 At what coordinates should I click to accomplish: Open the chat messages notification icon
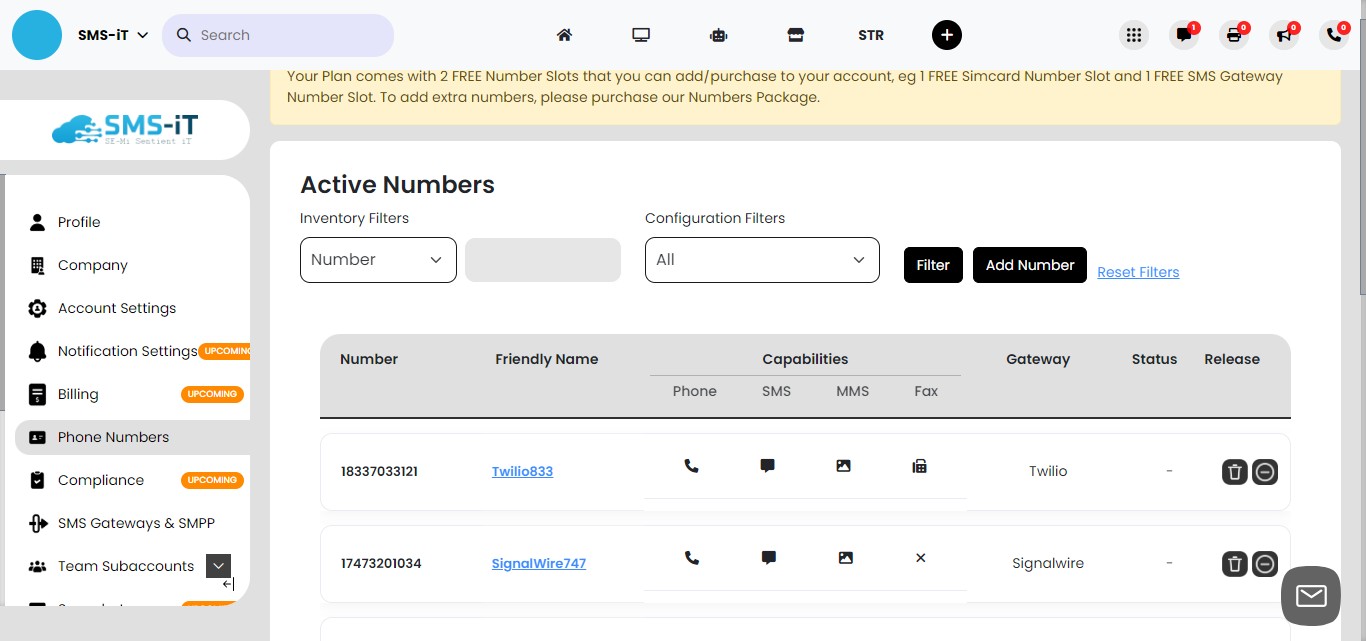(1184, 35)
